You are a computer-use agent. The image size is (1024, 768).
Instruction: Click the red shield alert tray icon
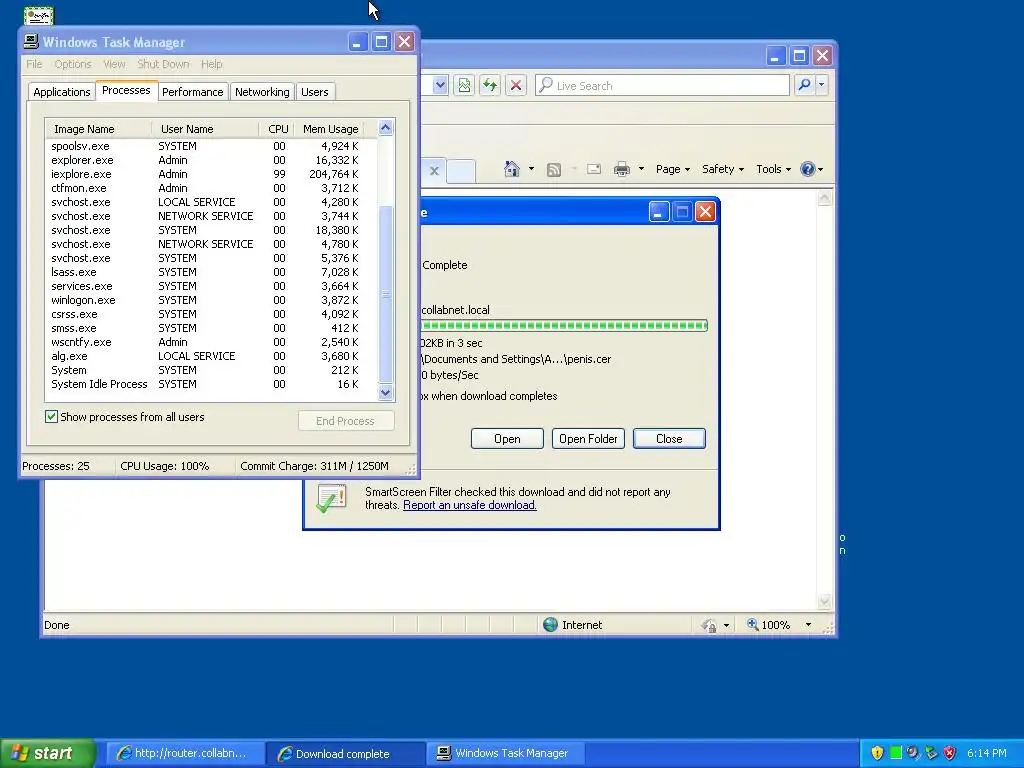pyautogui.click(x=950, y=753)
